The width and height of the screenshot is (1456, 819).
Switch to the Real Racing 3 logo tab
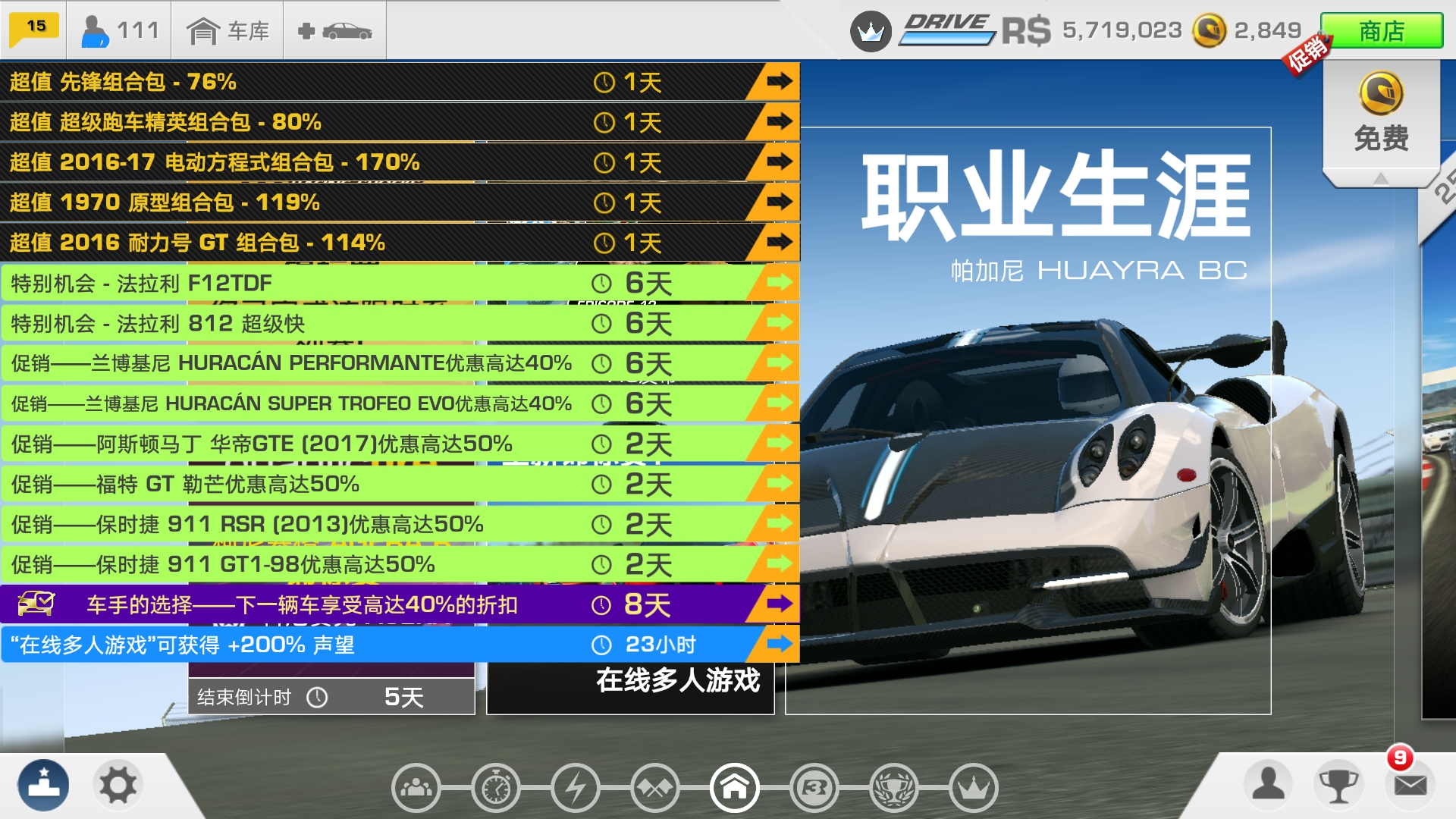[x=814, y=788]
